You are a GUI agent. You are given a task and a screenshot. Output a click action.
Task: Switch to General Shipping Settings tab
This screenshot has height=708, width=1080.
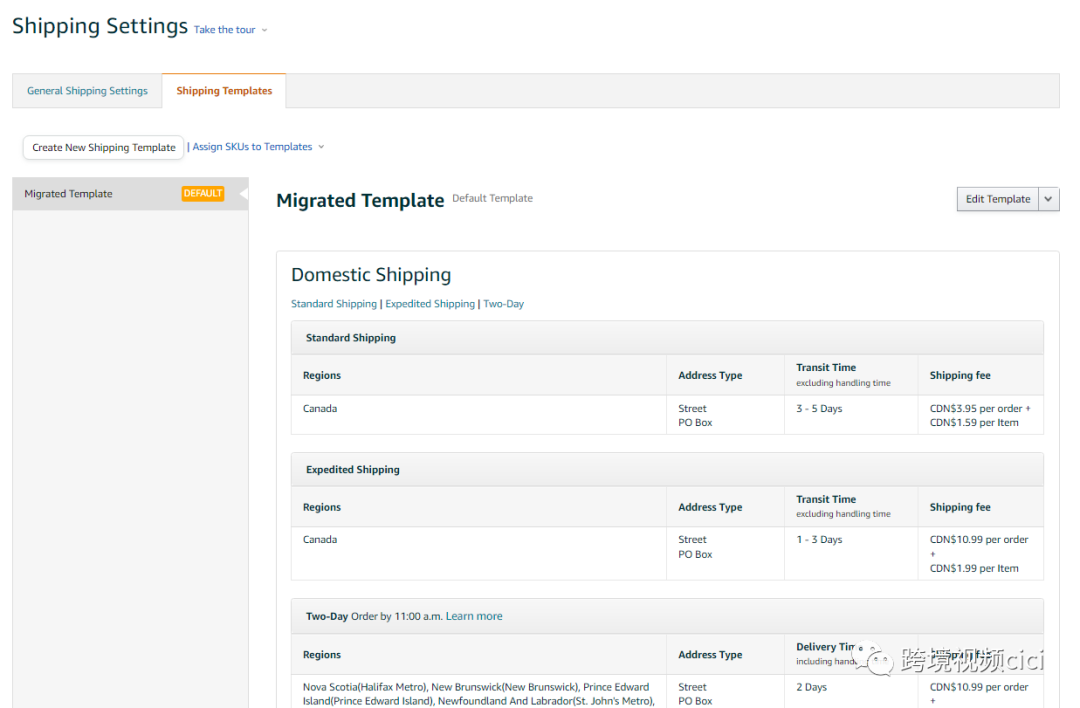click(x=87, y=91)
